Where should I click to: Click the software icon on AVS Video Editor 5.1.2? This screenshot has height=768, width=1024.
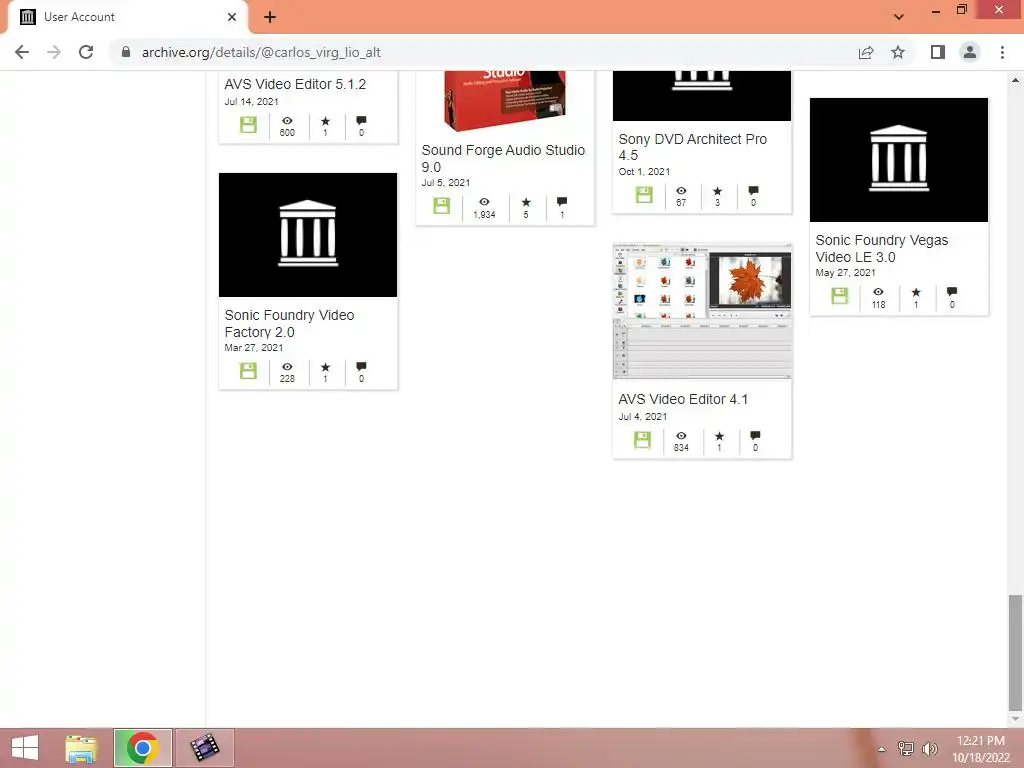[248, 125]
